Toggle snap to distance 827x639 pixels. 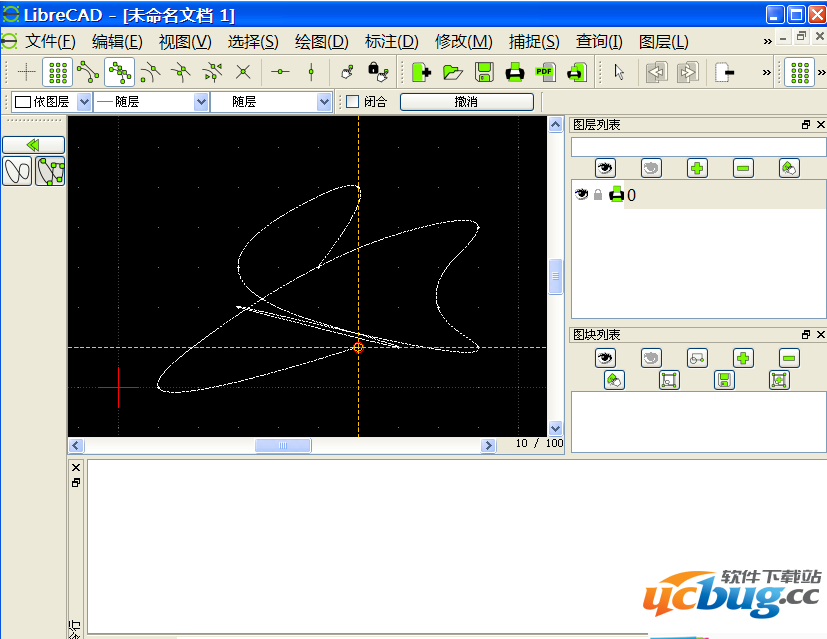click(x=212, y=72)
